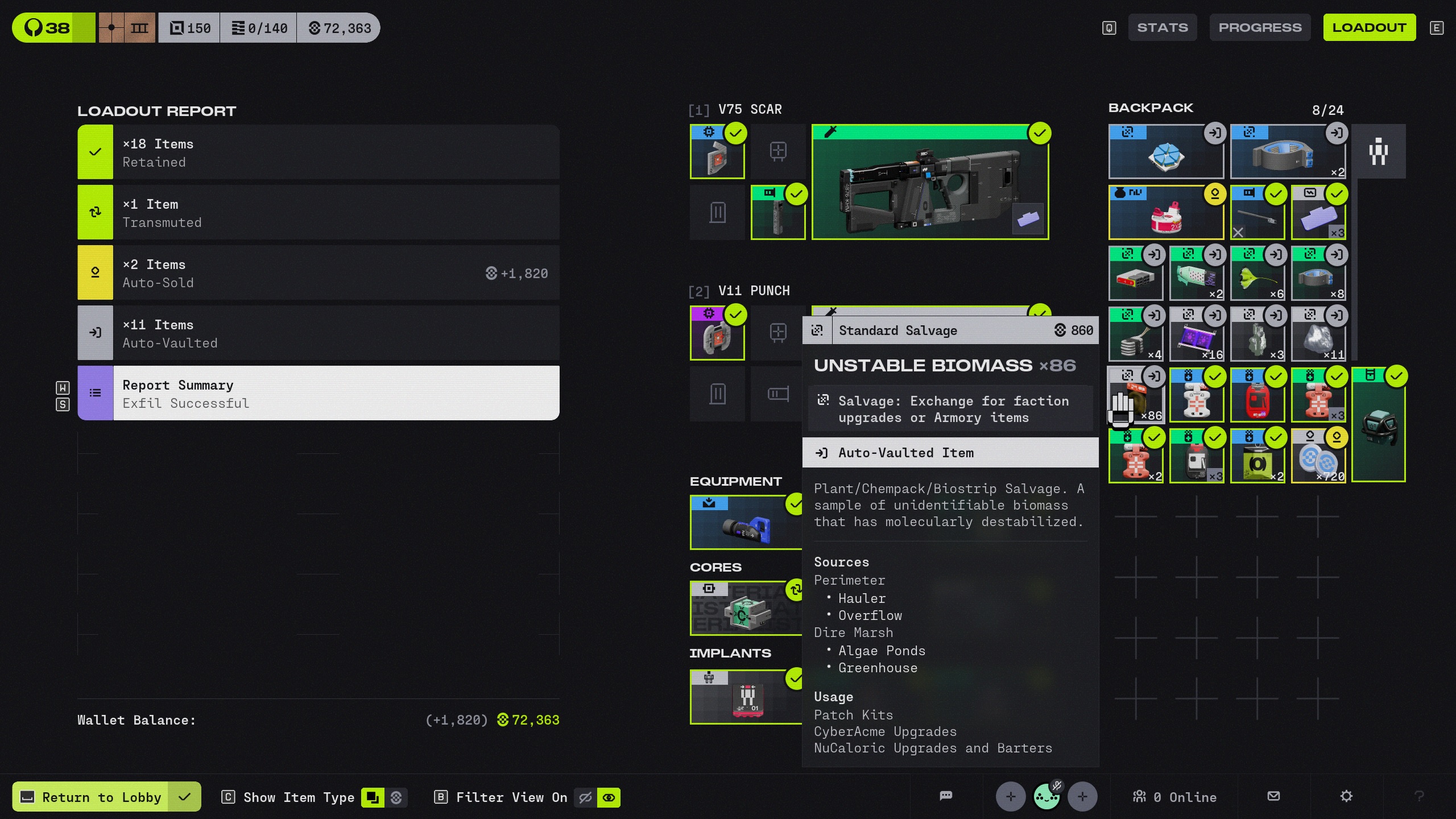This screenshot has width=1456, height=819.
Task: Switch to the STATS tab
Action: [1162, 28]
